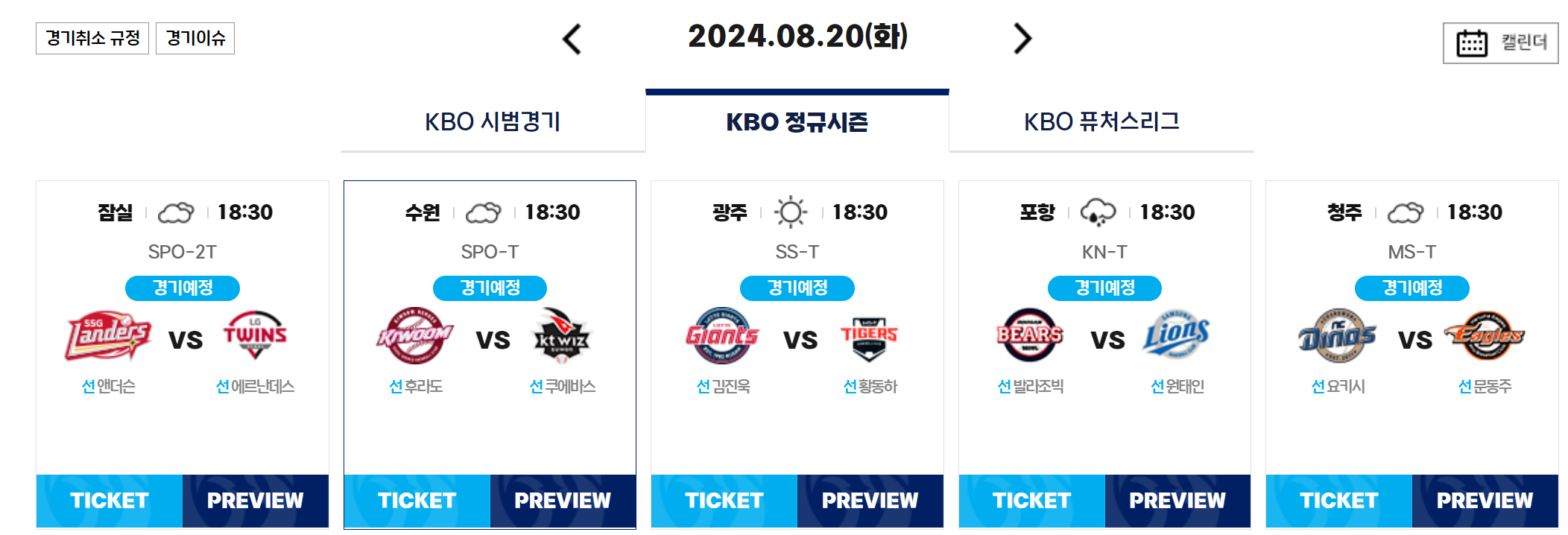Click the KIA Tigers logo
The image size is (1568, 535).
869,336
